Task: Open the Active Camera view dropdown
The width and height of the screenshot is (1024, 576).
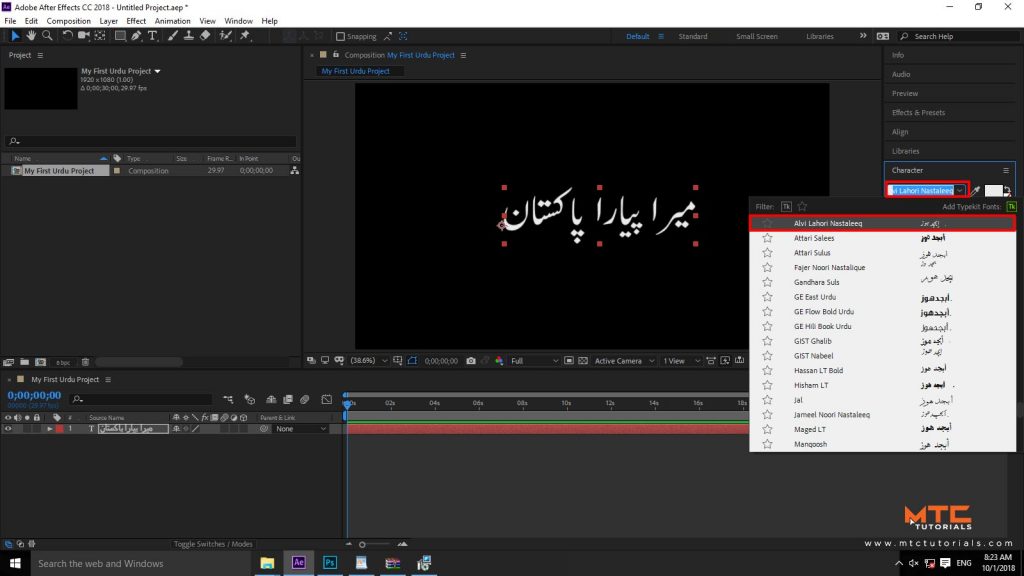Action: pyautogui.click(x=624, y=360)
